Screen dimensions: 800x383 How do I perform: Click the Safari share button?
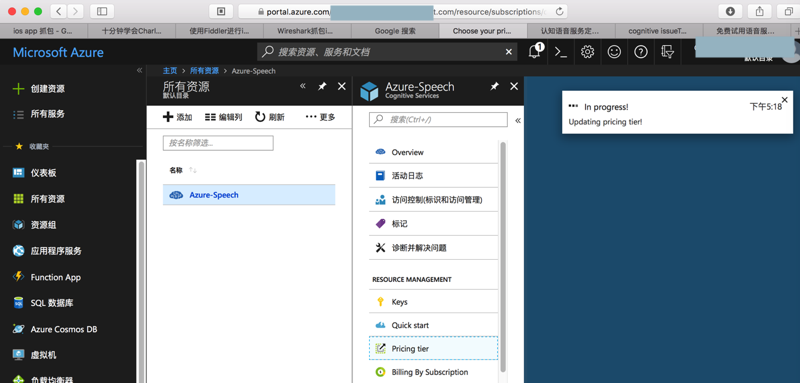760,11
